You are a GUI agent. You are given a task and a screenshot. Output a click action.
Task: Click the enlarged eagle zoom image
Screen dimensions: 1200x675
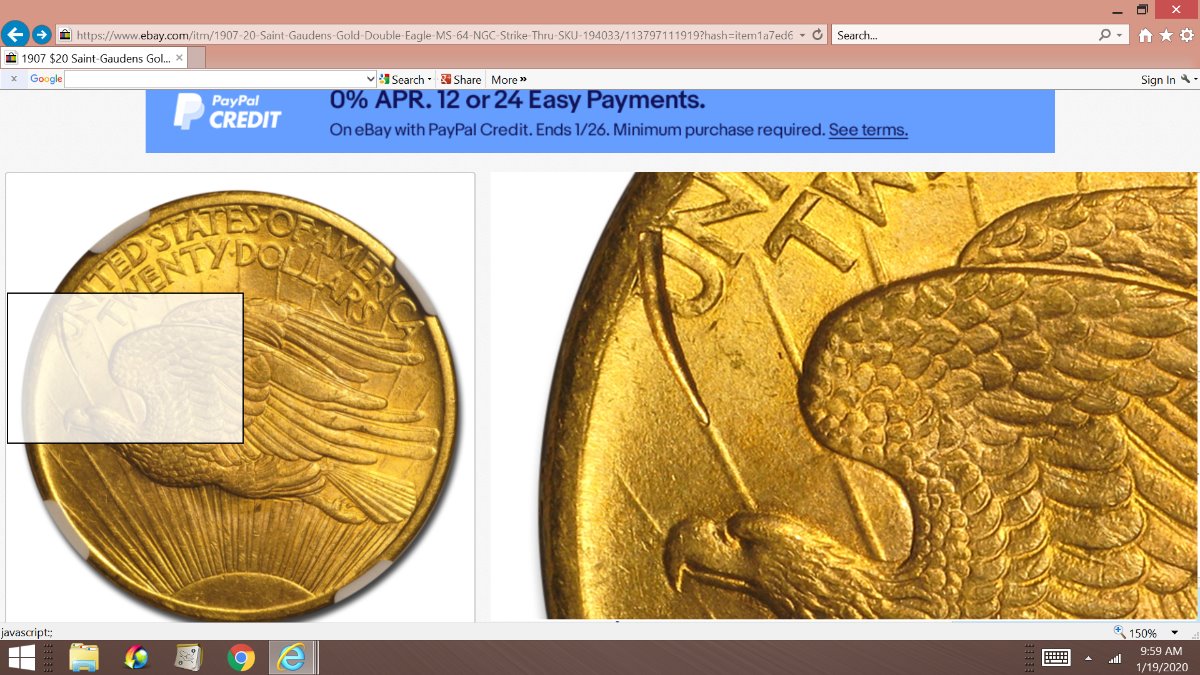[845, 396]
